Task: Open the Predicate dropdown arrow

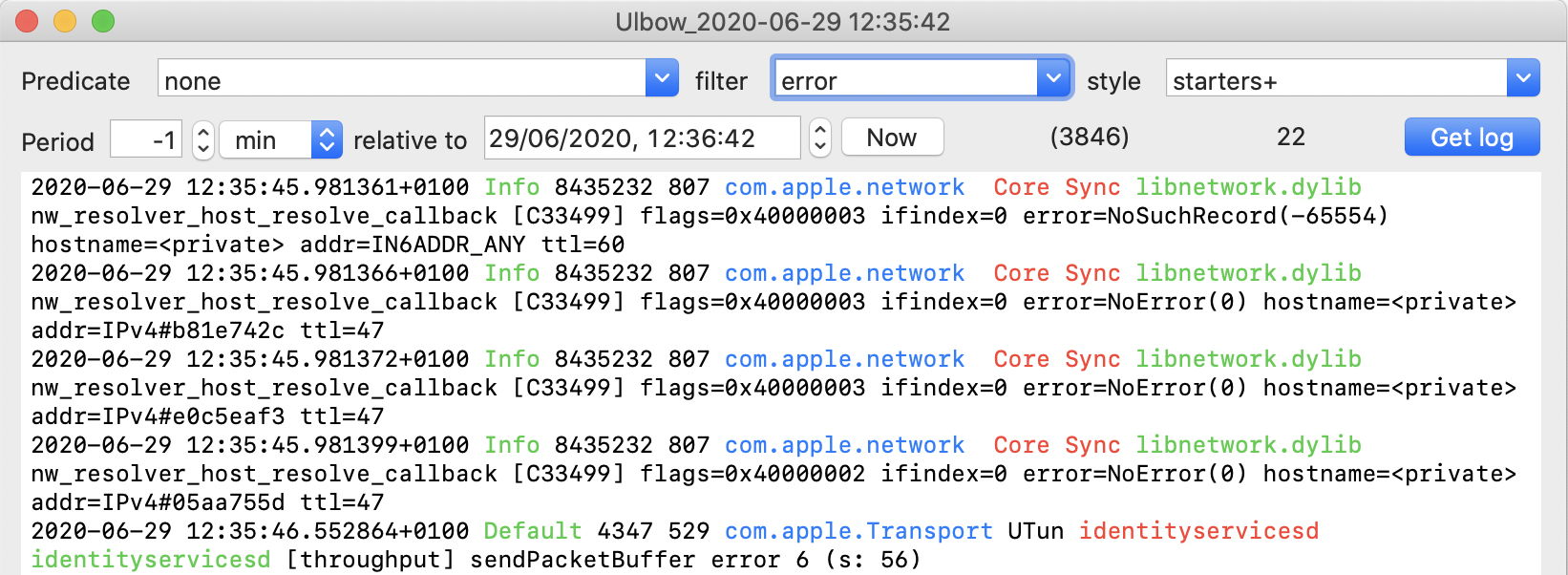Action: [x=662, y=78]
